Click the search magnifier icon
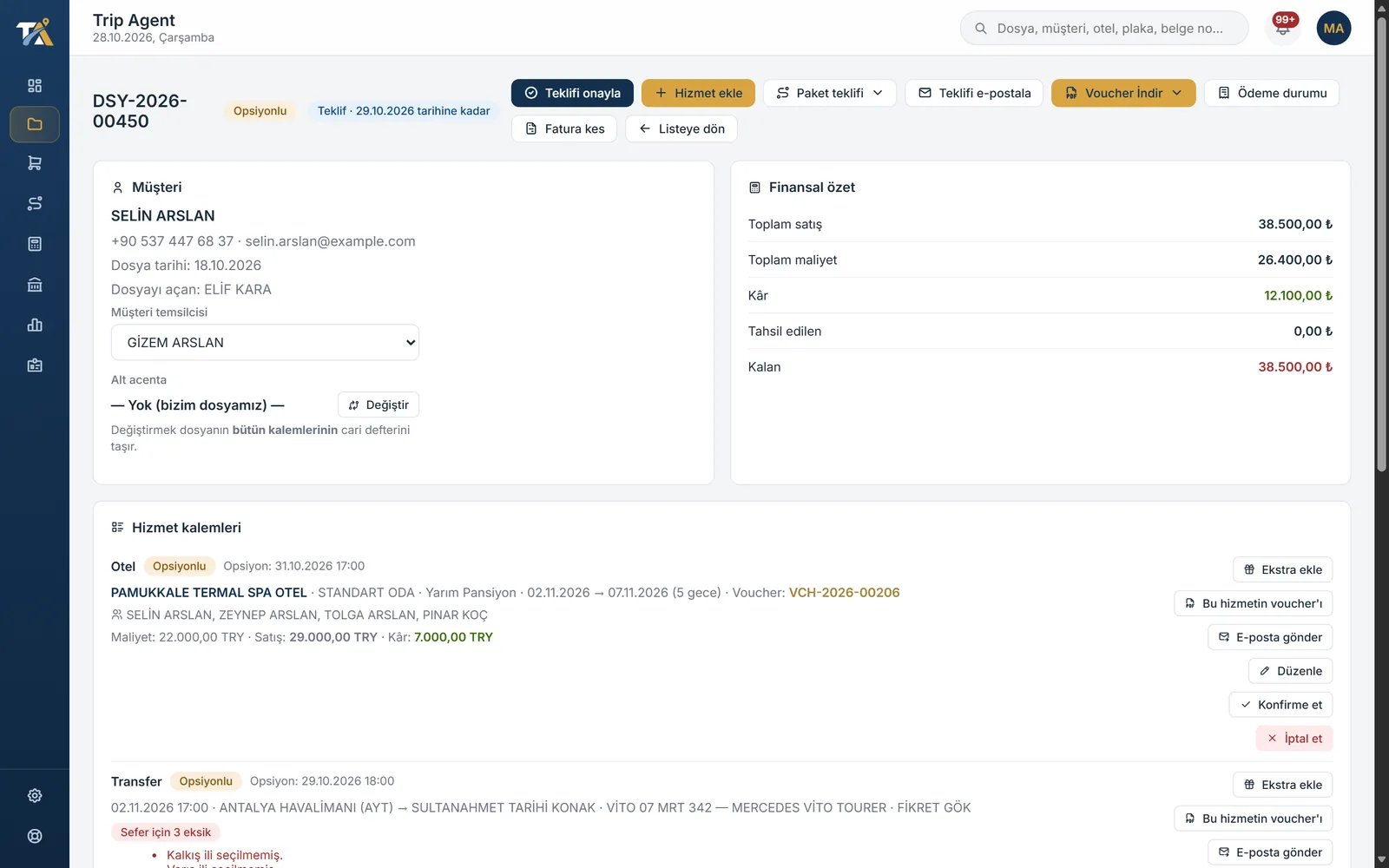Screen dimensions: 1389x868 tap(980, 29)
